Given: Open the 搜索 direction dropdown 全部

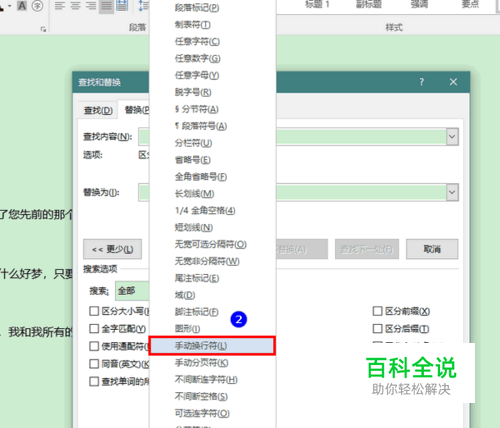Looking at the screenshot, I should [x=132, y=291].
